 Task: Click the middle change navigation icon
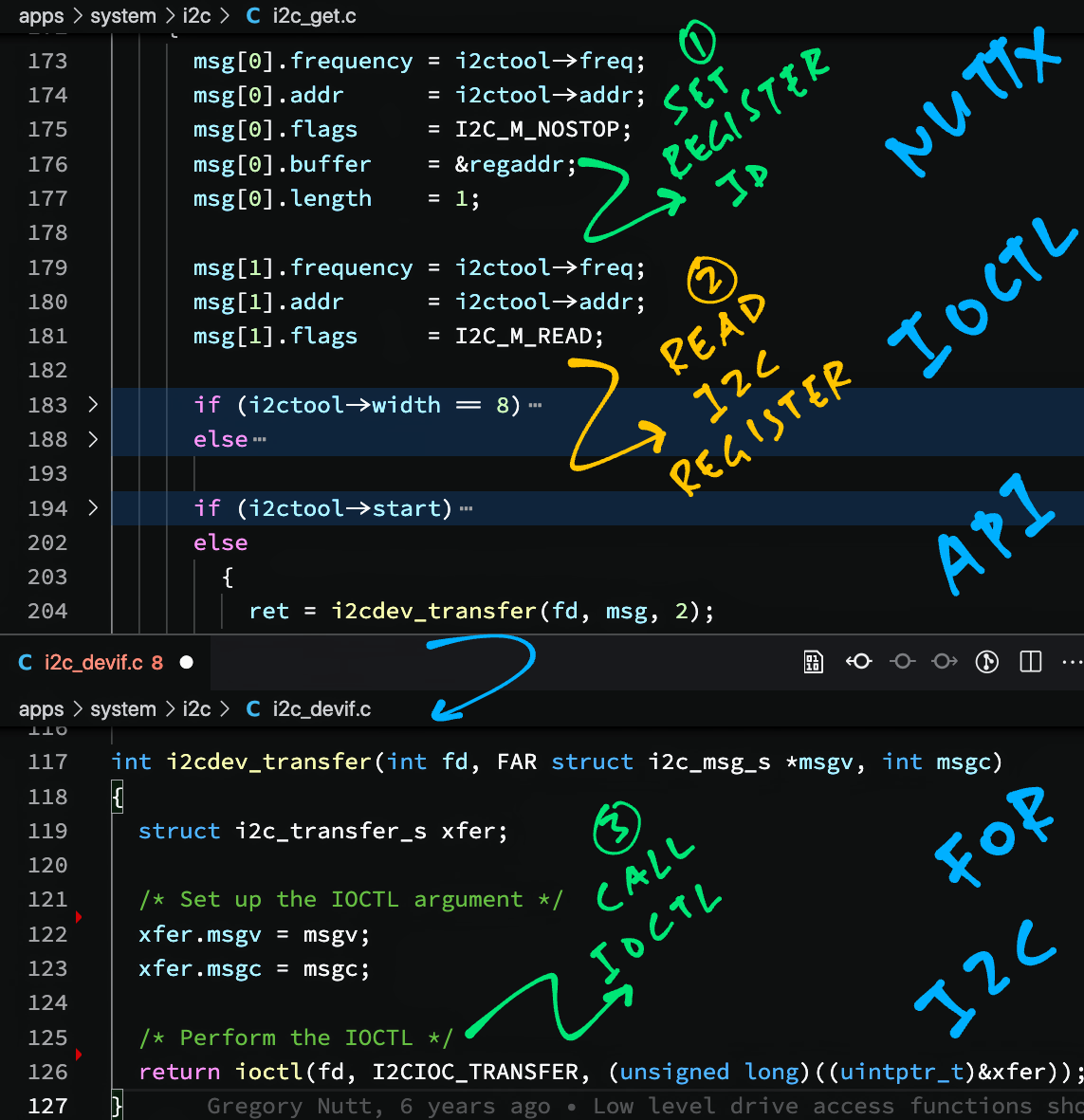pyautogui.click(x=902, y=661)
